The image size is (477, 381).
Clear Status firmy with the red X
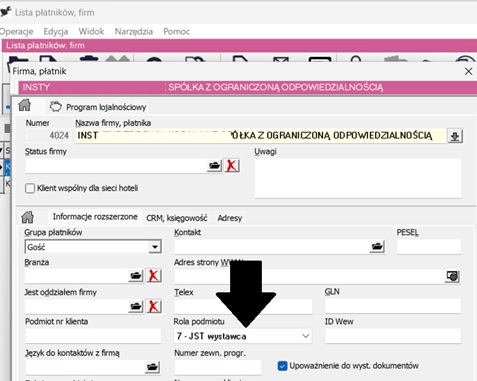[x=232, y=166]
